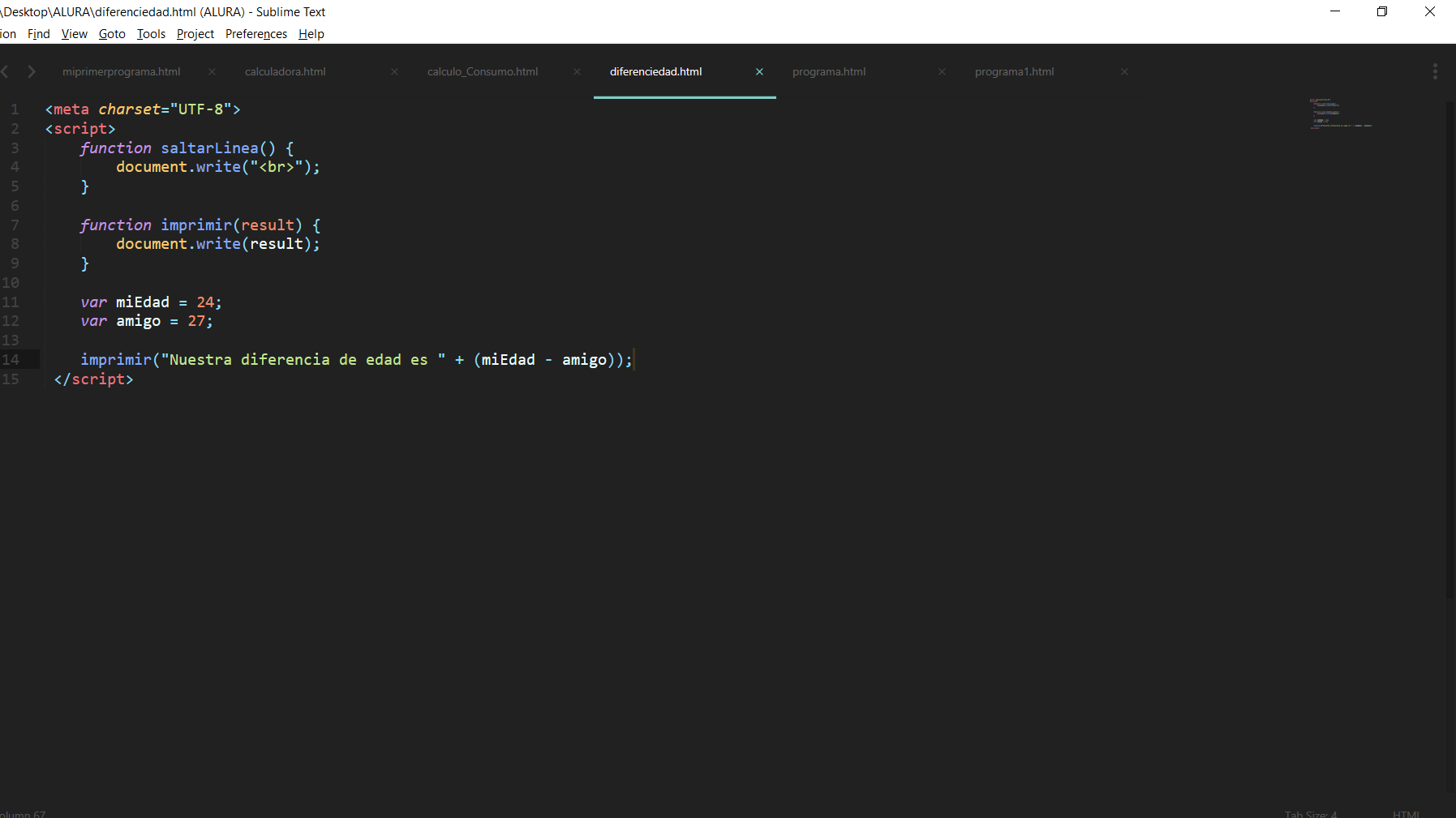Switch to miprimerprograma.html tab

pos(122,72)
